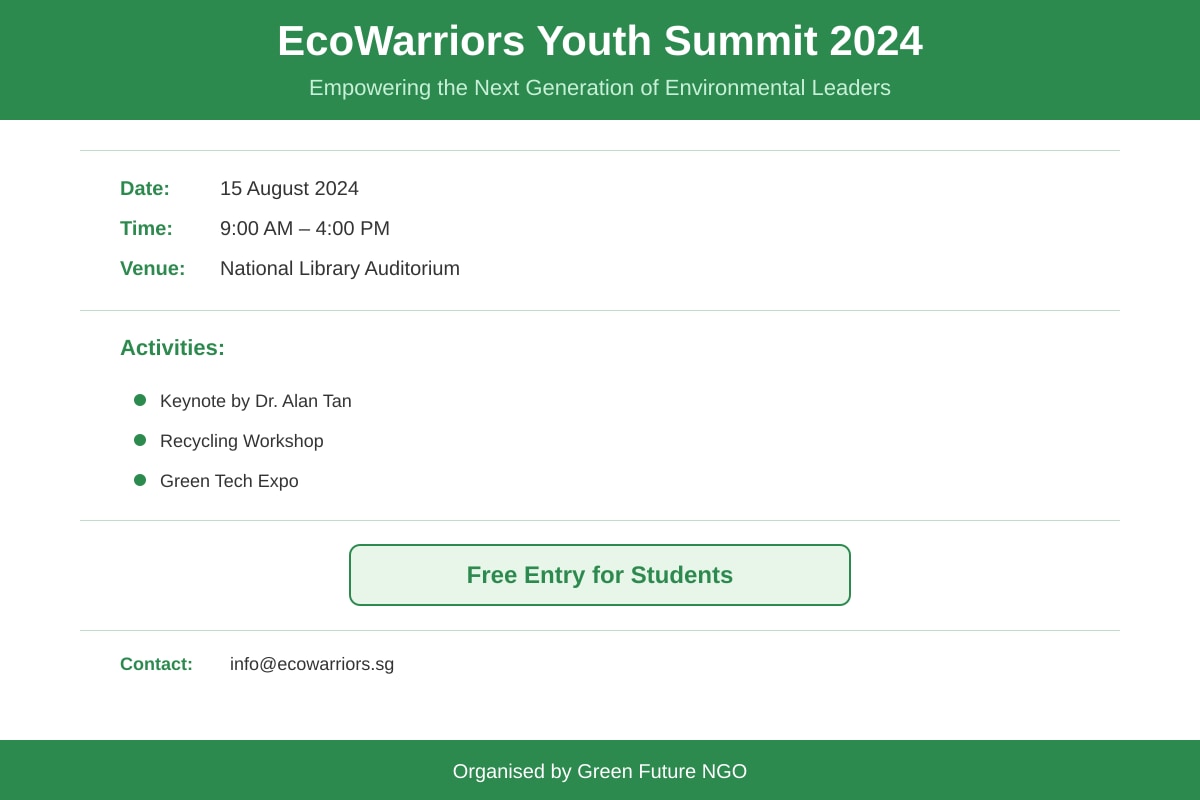Select the 15 August 2024 date text
This screenshot has height=800, width=1200.
(x=289, y=188)
